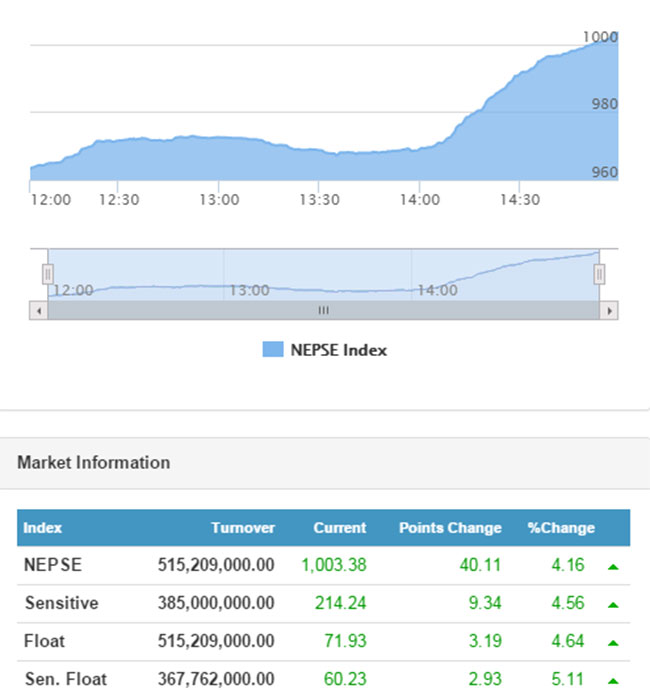This screenshot has height=693, width=650.
Task: Click the Market Information panel heading
Action: [x=94, y=463]
